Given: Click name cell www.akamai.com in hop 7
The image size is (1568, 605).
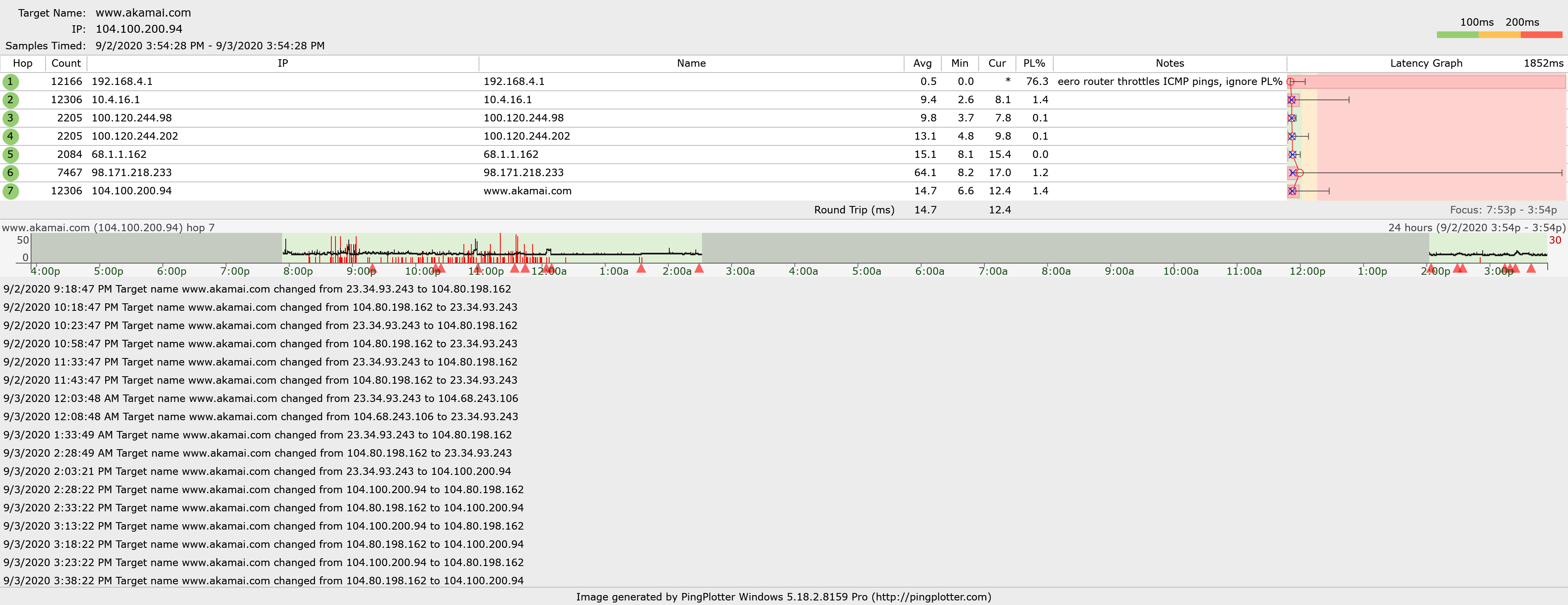Looking at the screenshot, I should (x=528, y=191).
